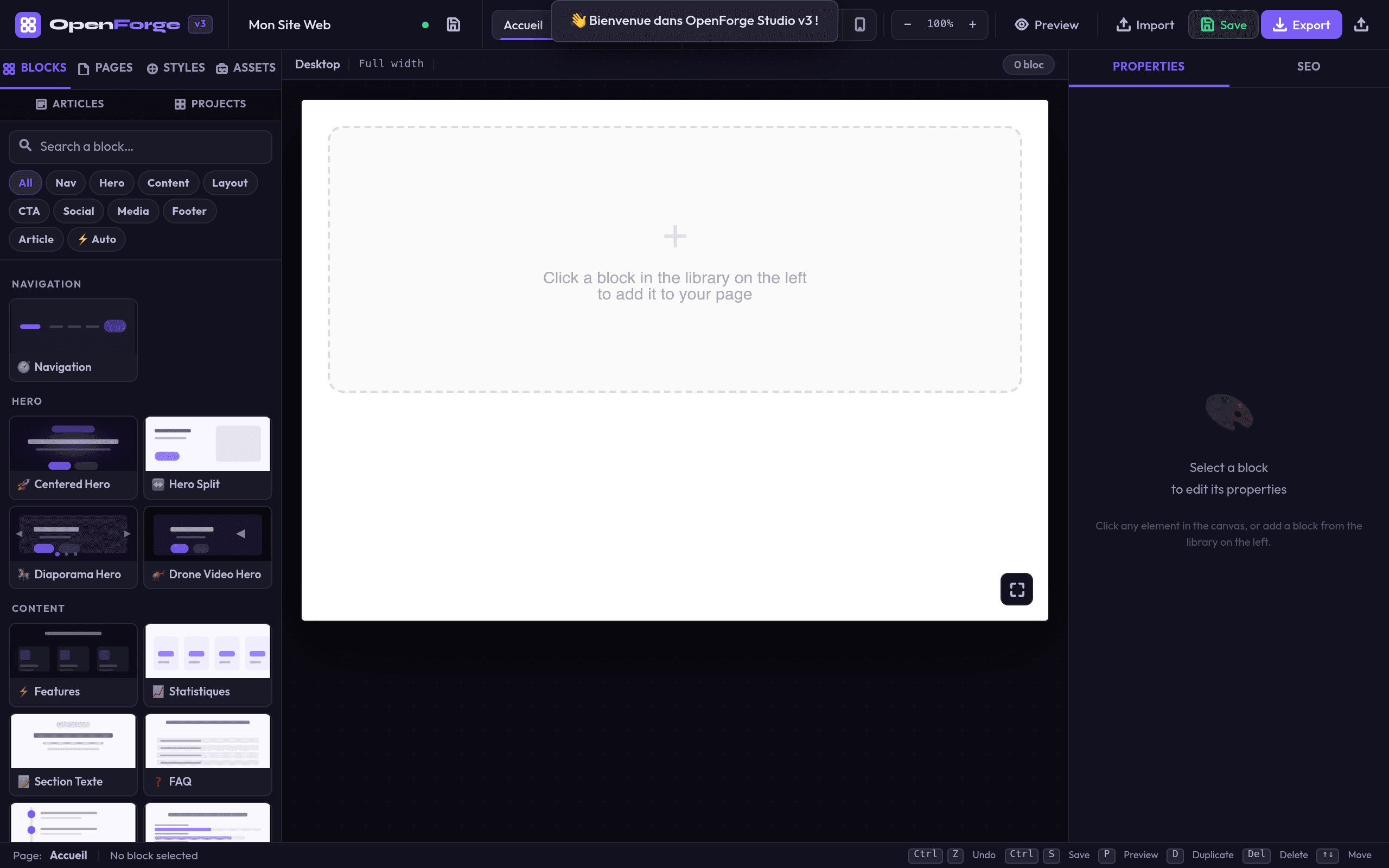Image resolution: width=1389 pixels, height=868 pixels.
Task: Click the purple Export button
Action: 1301,25
